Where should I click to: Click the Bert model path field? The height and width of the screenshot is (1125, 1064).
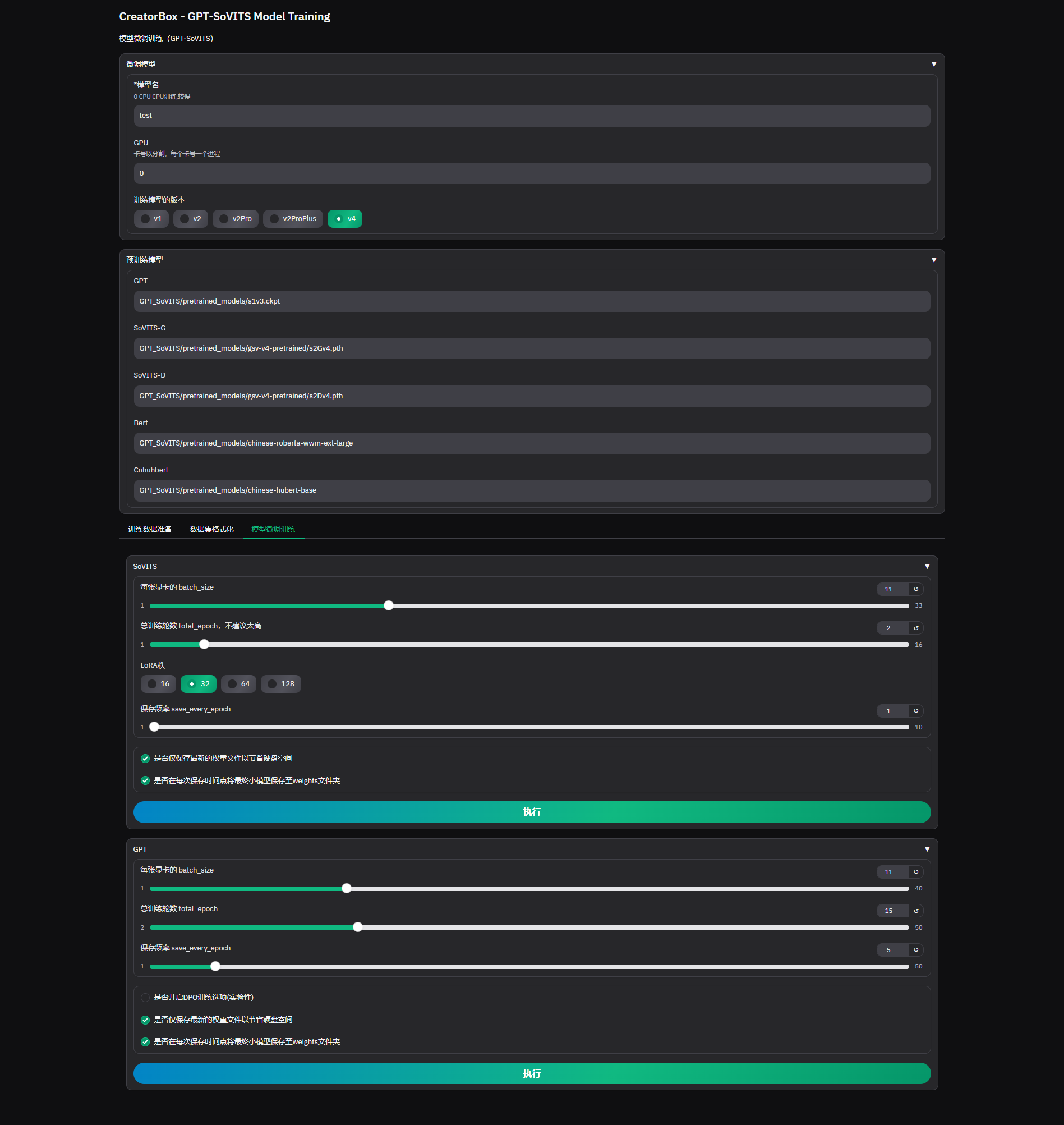click(x=532, y=443)
